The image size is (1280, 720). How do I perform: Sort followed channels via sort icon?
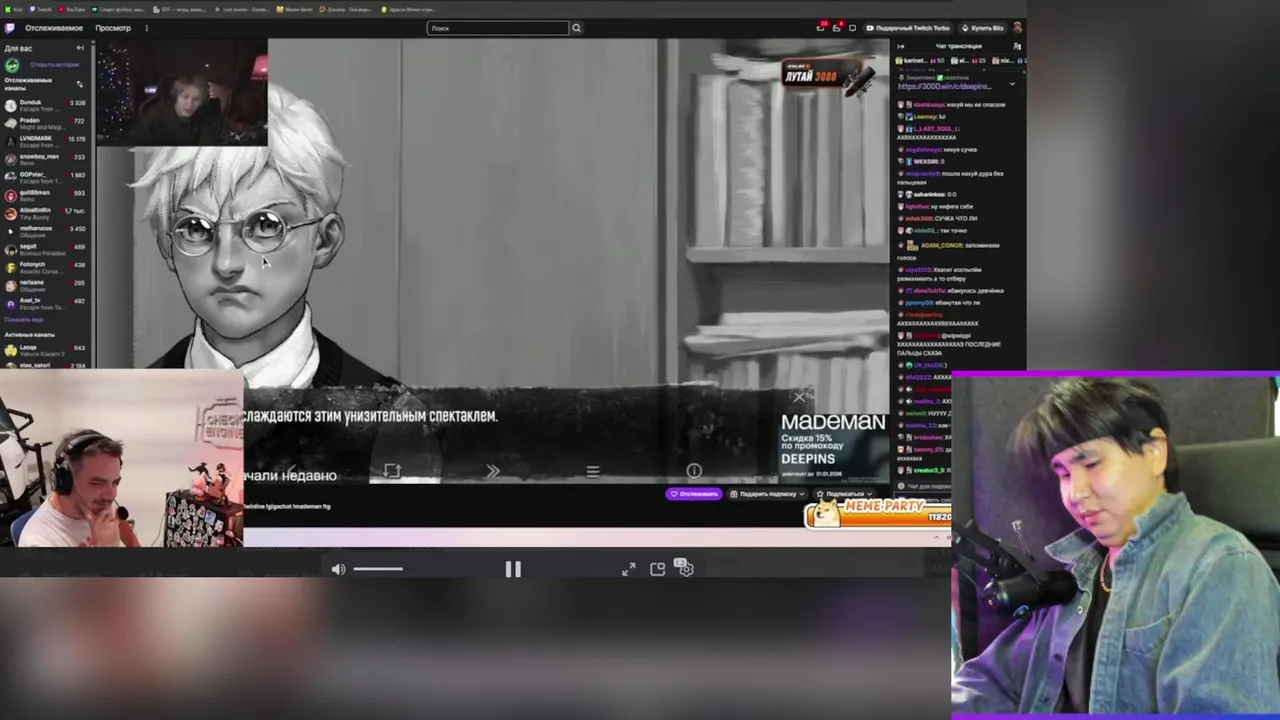[x=80, y=83]
